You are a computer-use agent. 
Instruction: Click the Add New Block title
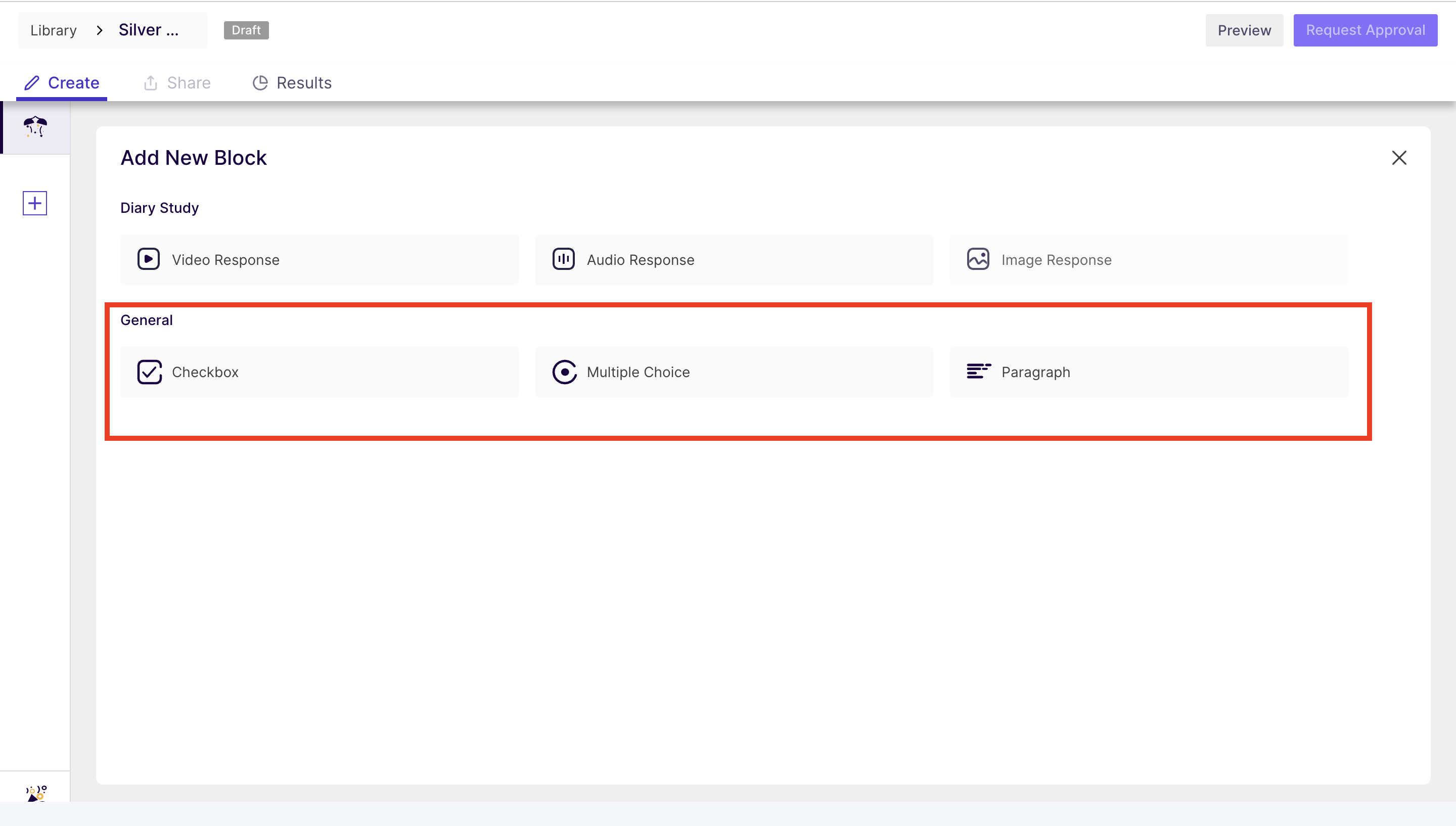[194, 158]
